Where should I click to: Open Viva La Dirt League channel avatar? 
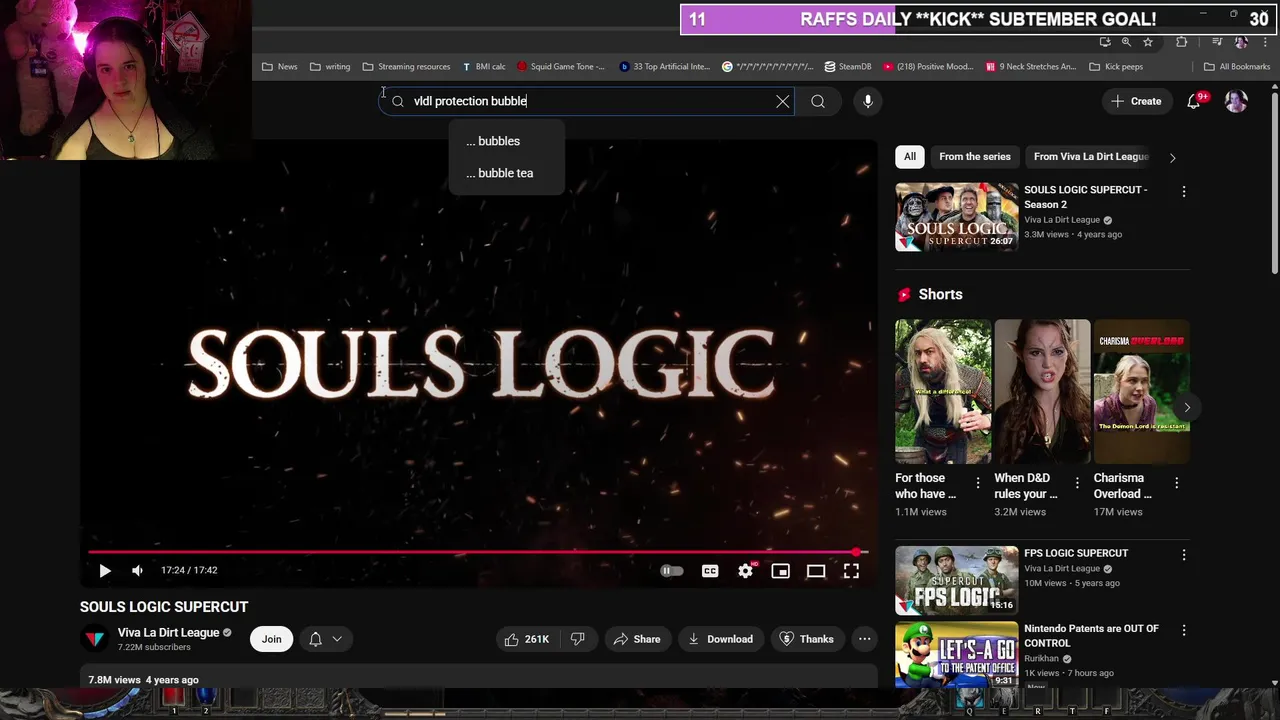pyautogui.click(x=95, y=639)
